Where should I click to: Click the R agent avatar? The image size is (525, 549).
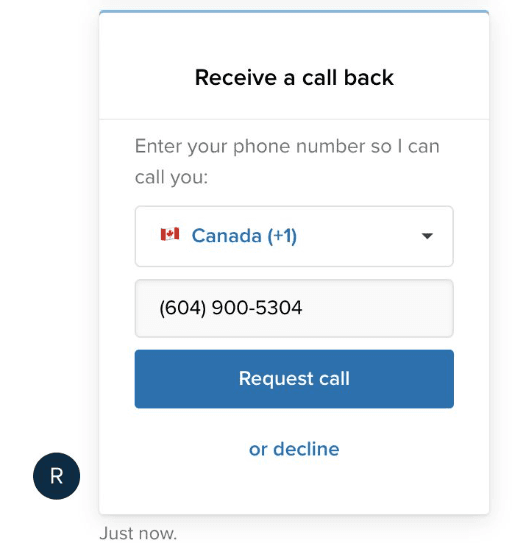coord(56,476)
